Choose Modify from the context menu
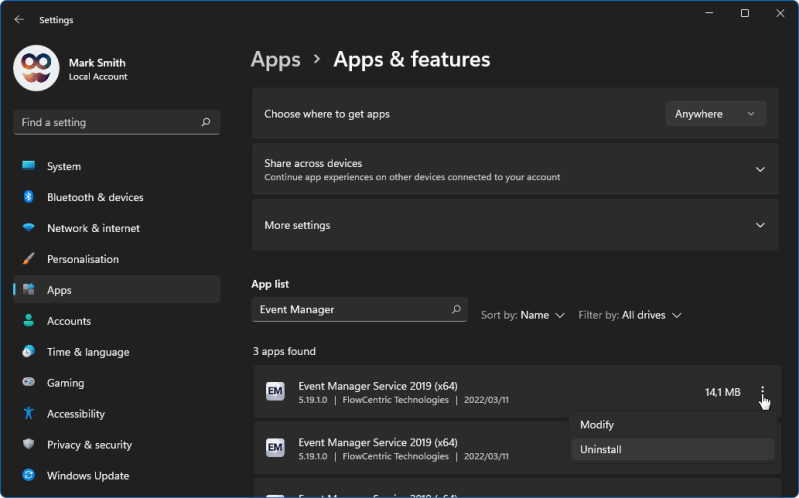The width and height of the screenshot is (799, 498). [x=673, y=425]
